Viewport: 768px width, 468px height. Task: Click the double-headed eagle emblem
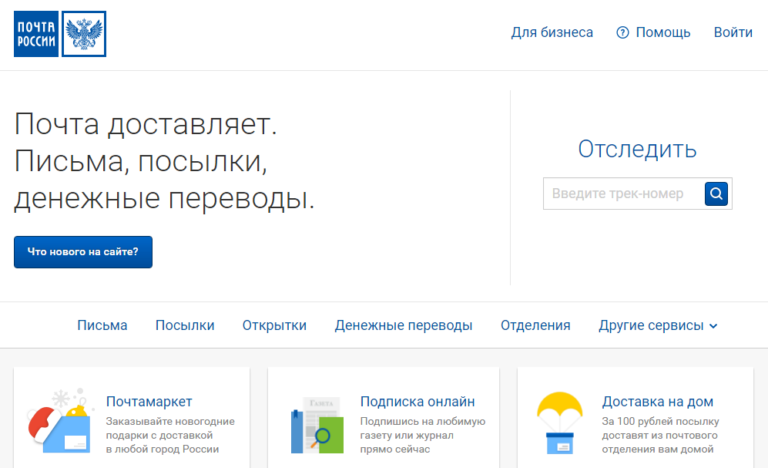click(84, 34)
